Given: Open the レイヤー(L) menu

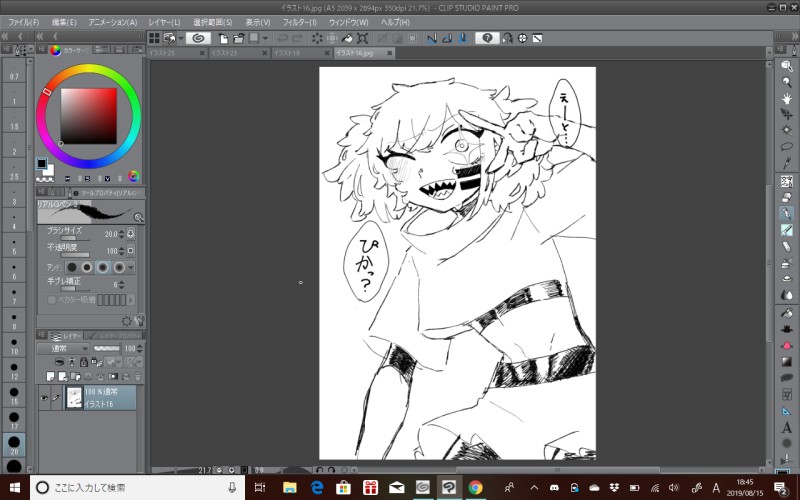Looking at the screenshot, I should pyautogui.click(x=164, y=22).
